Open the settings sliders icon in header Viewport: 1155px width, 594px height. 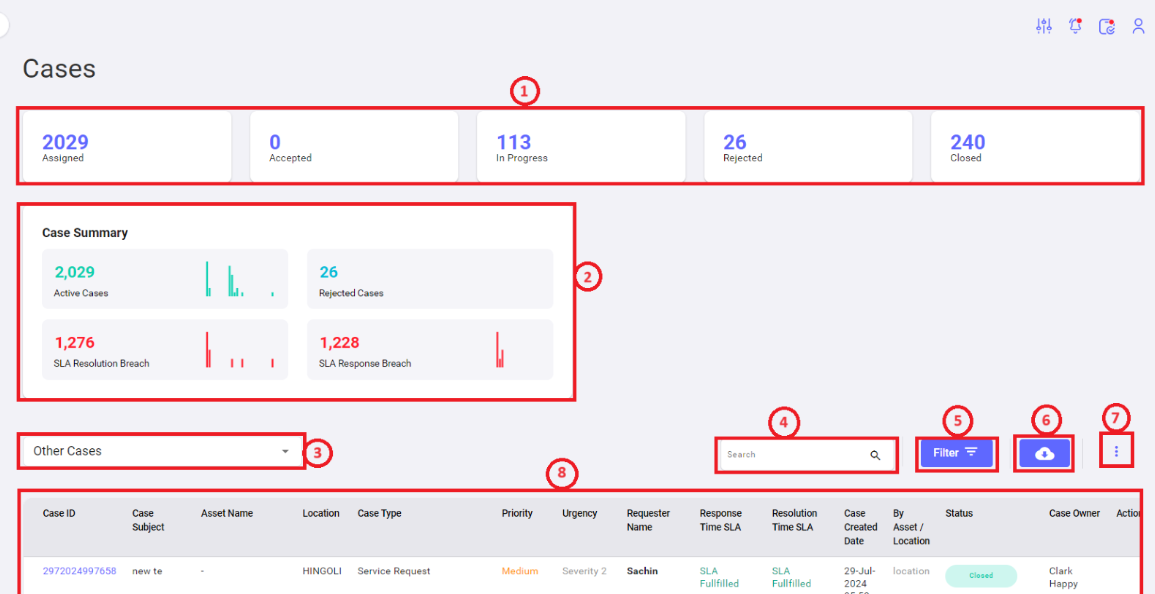click(1044, 27)
